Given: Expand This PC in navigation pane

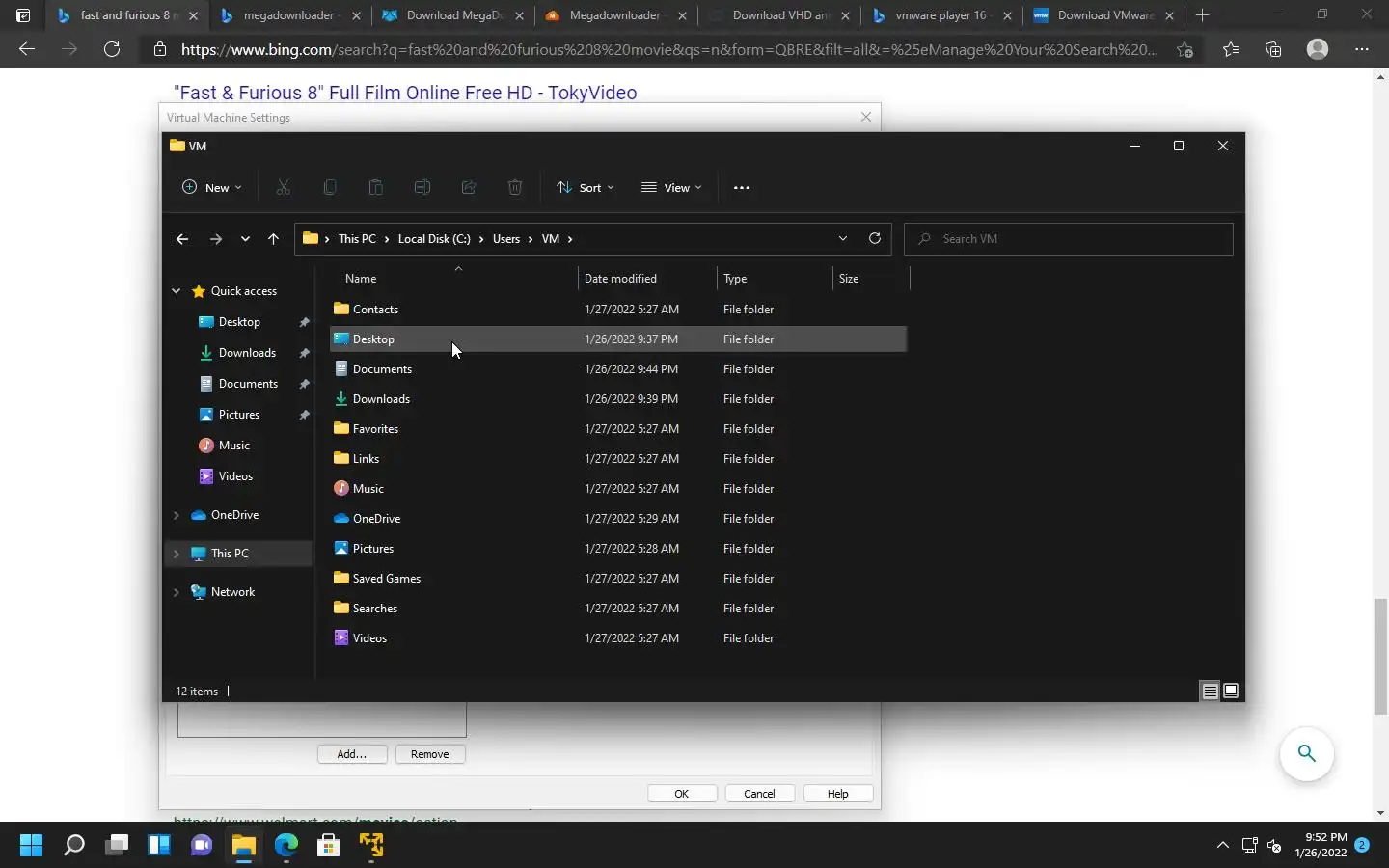Looking at the screenshot, I should point(177,554).
